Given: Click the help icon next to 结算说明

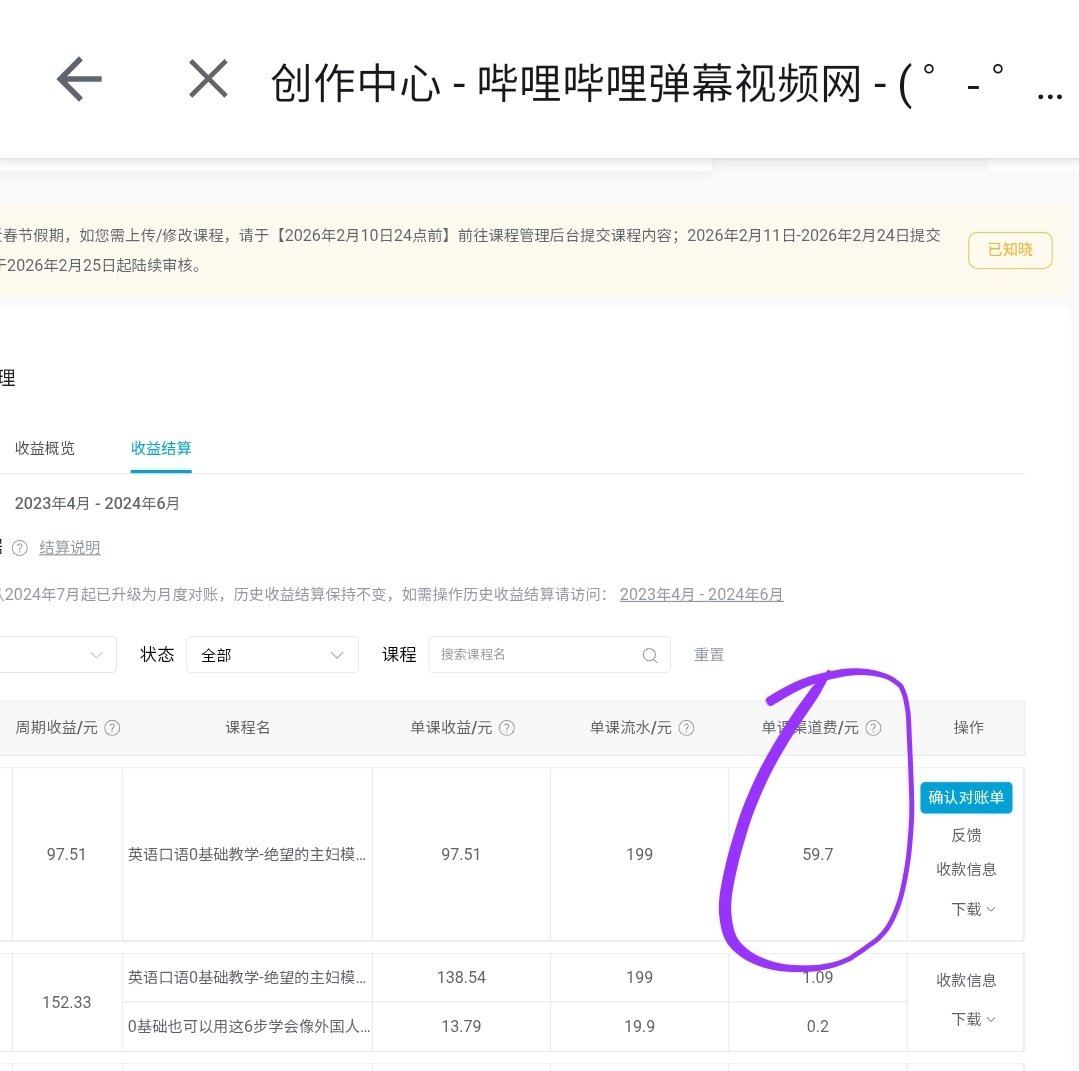Looking at the screenshot, I should click(x=19, y=547).
